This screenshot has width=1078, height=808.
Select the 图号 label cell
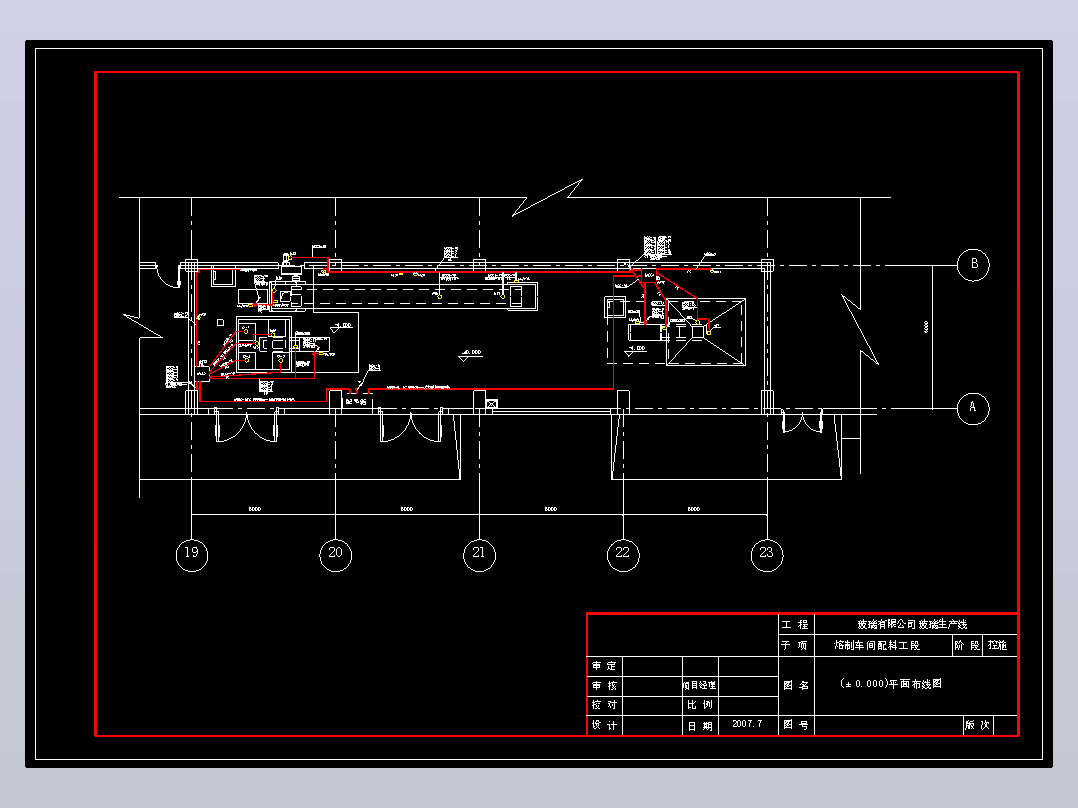tap(796, 725)
